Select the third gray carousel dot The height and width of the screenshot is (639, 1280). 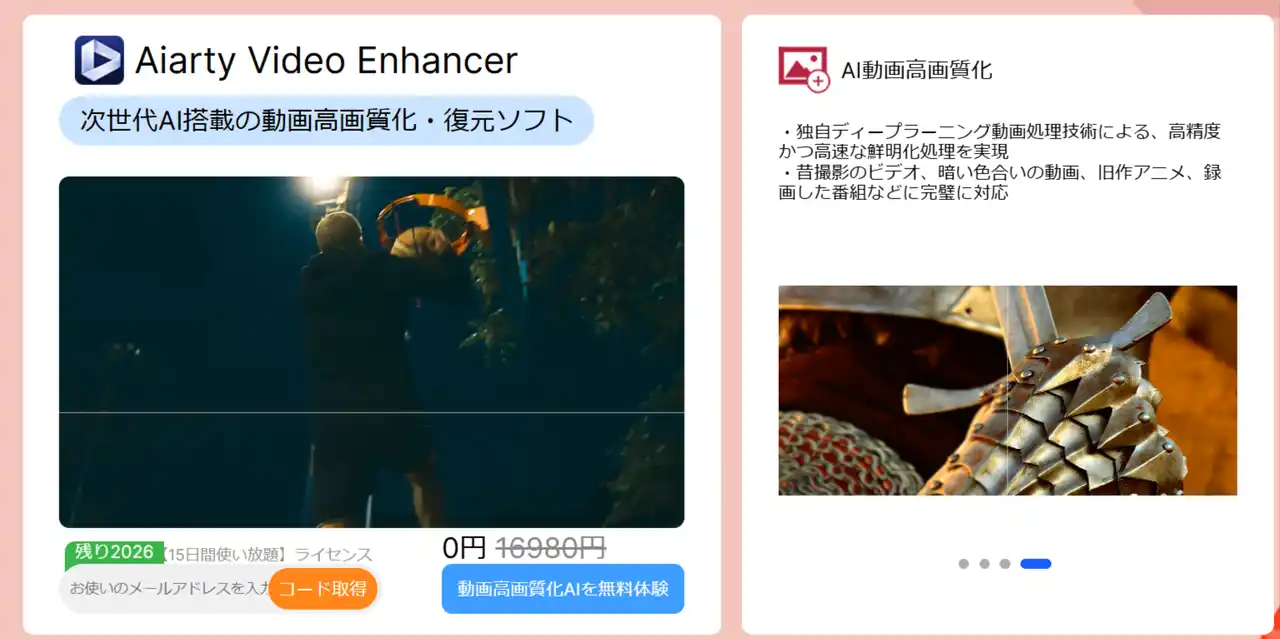click(1005, 564)
